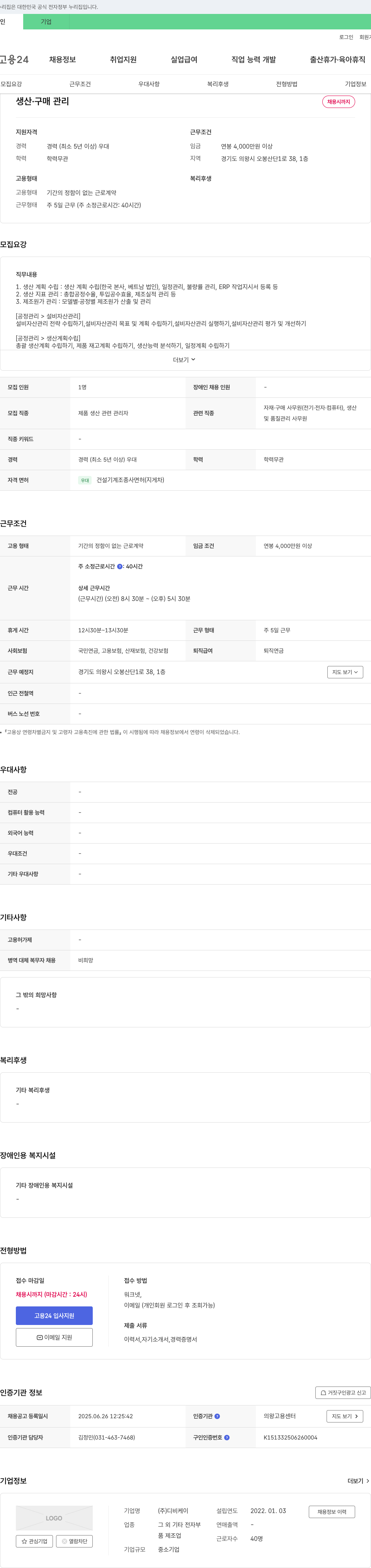Click 채용시까지 (마감시간 : 24시) deadline text

point(51,1294)
